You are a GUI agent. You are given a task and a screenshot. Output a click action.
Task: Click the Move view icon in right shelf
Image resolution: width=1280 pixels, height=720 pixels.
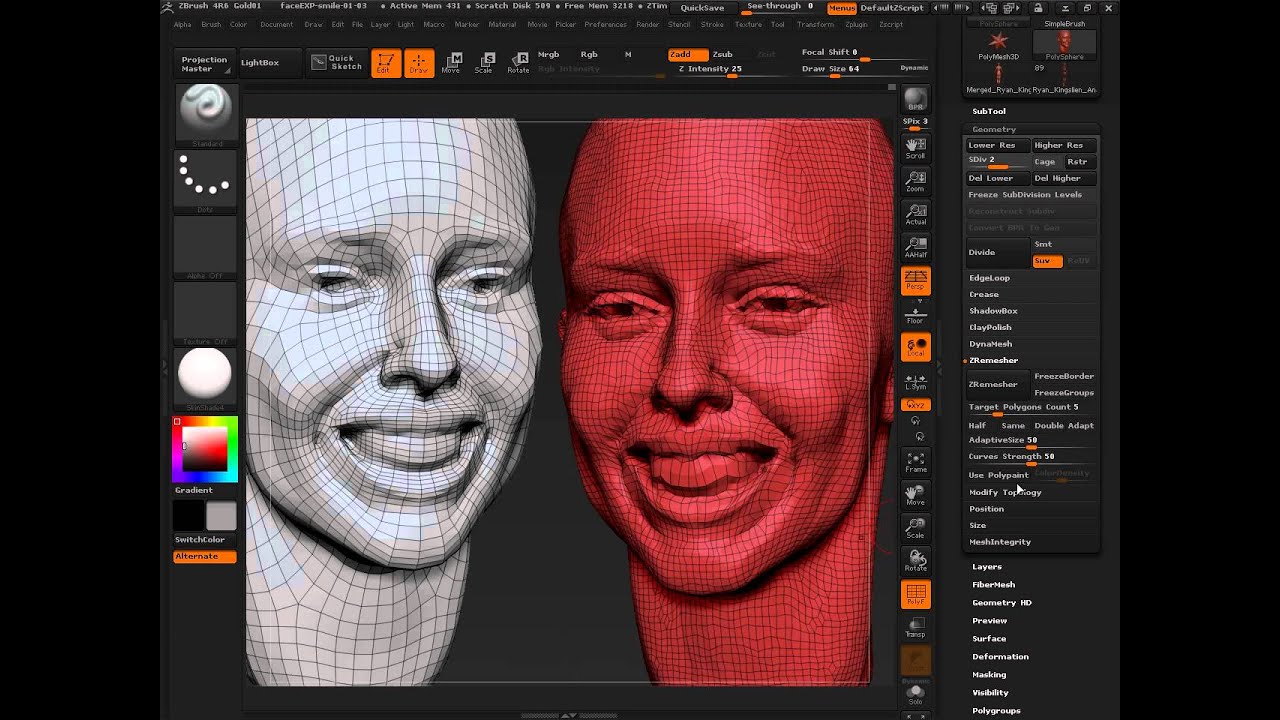915,495
